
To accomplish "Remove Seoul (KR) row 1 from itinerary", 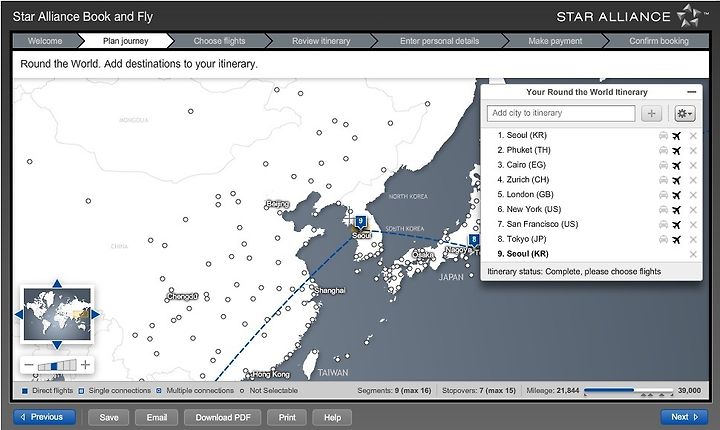I will point(693,136).
